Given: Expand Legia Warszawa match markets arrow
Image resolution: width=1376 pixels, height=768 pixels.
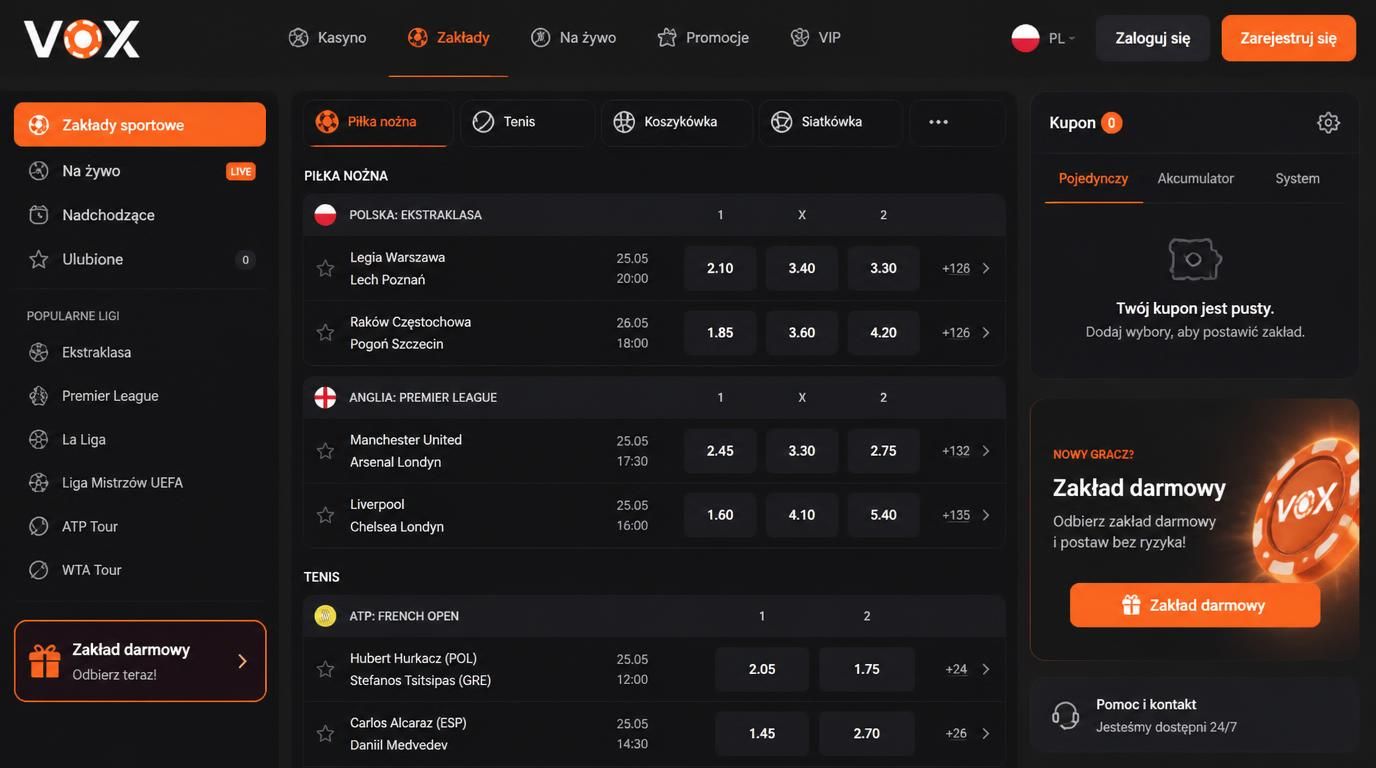Looking at the screenshot, I should pyautogui.click(x=986, y=268).
